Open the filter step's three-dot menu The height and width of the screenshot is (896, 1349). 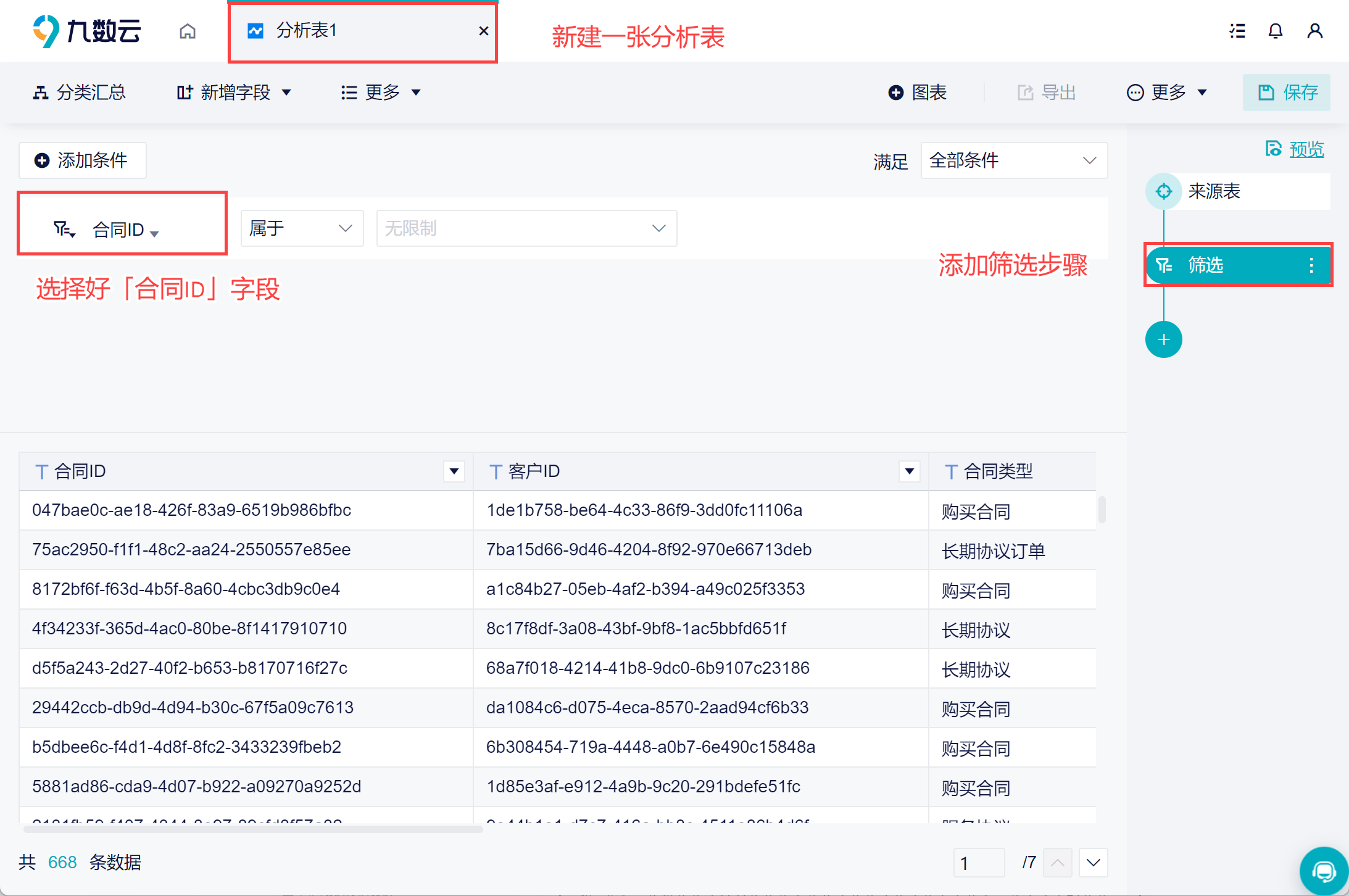pyautogui.click(x=1311, y=265)
